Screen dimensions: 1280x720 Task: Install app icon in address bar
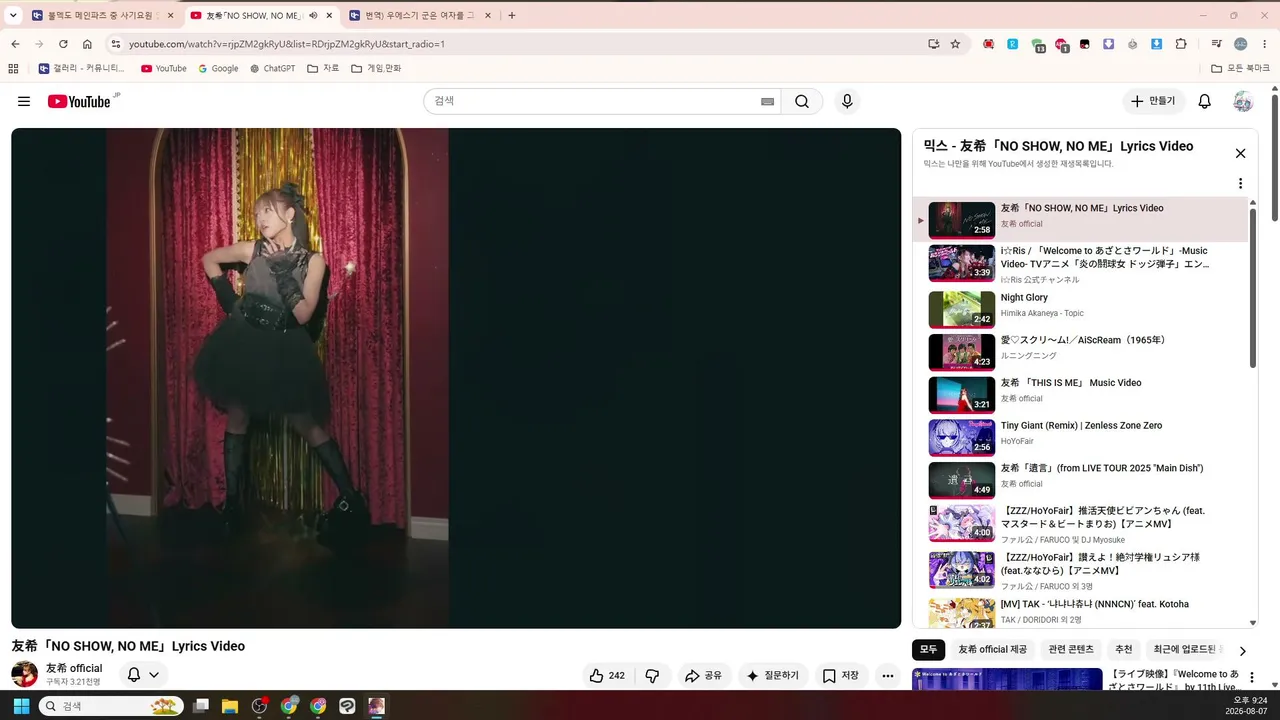pos(934,44)
